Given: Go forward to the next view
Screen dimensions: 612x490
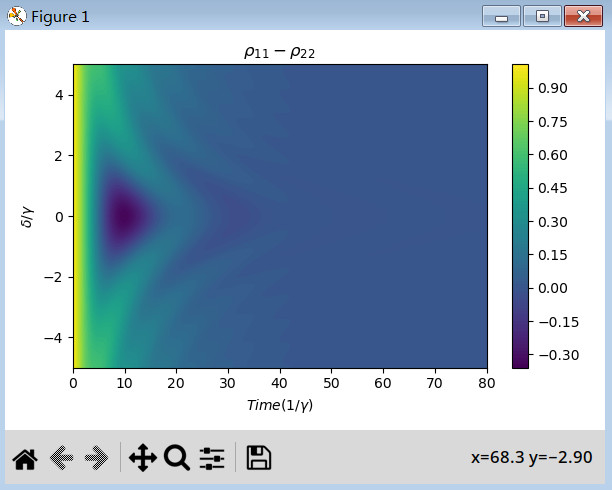Looking at the screenshot, I should pos(97,458).
